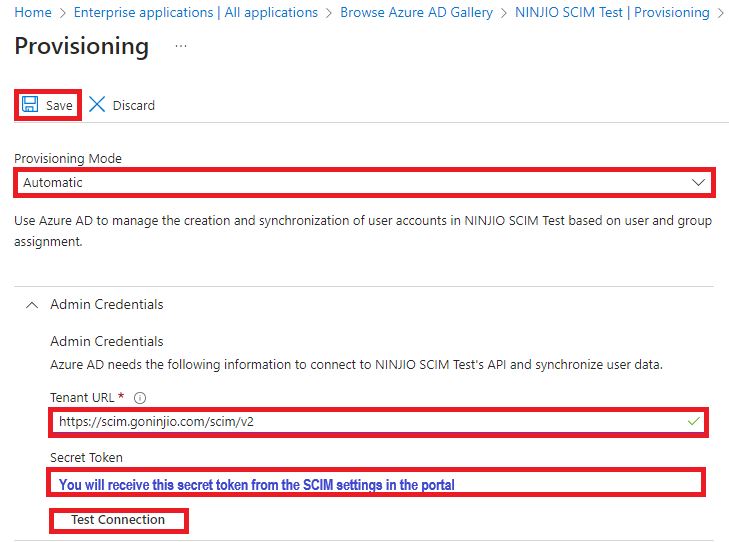The height and width of the screenshot is (542, 729).
Task: Click the Admin Credentials section header text
Action: (x=107, y=304)
